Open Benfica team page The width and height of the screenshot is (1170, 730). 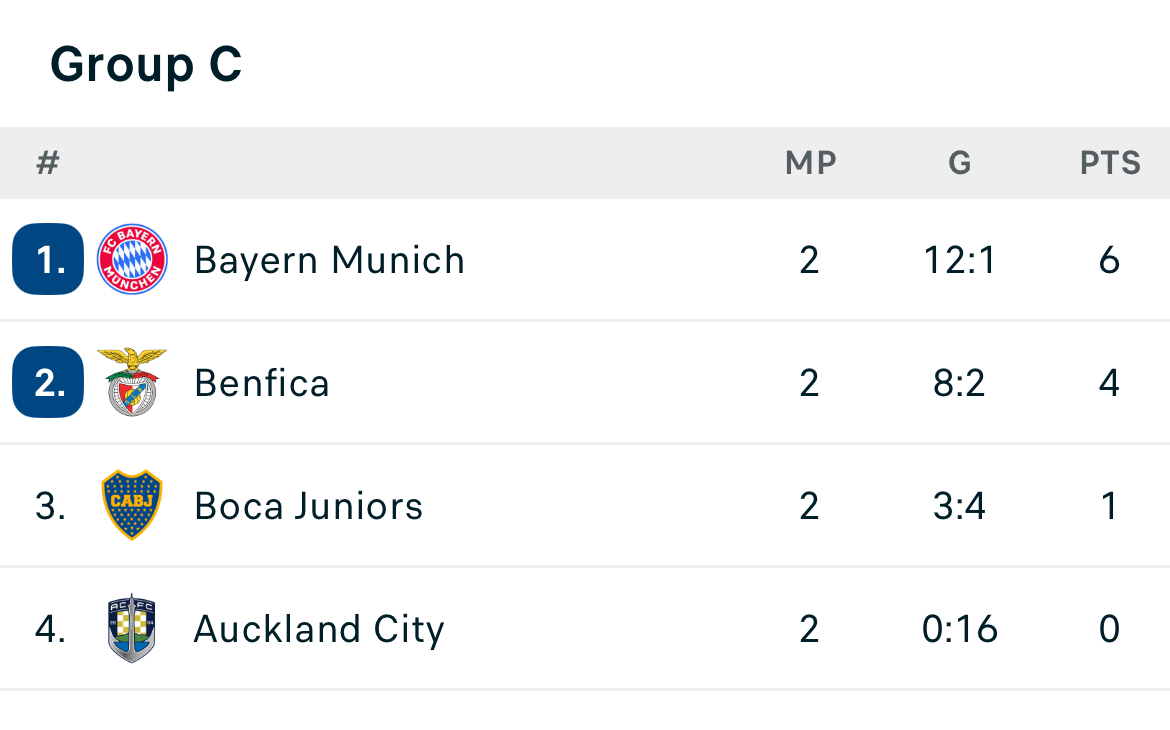(262, 384)
